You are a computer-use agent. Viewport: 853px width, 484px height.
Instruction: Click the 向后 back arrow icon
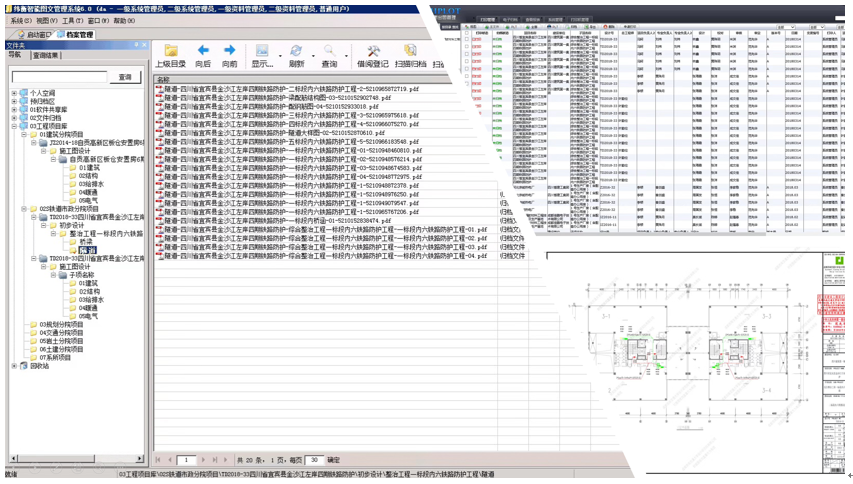coord(203,52)
